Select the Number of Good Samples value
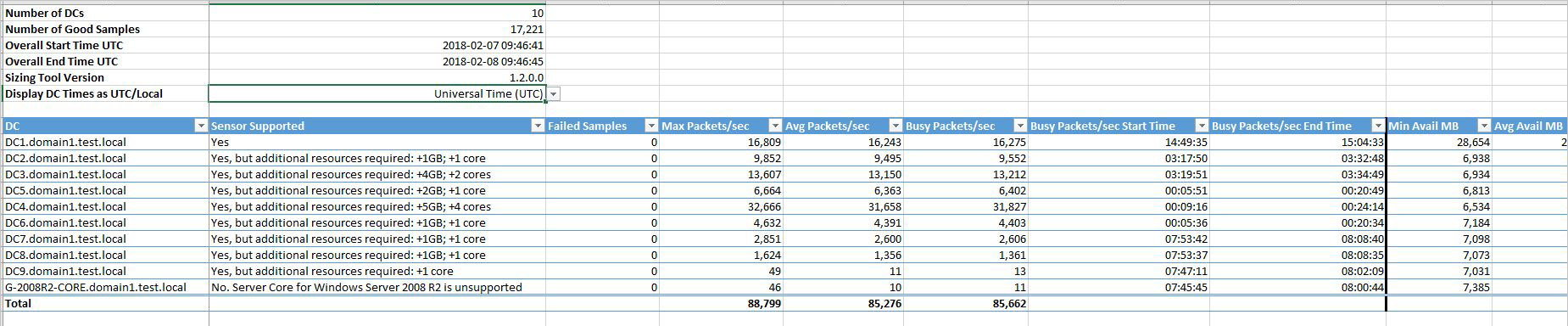This screenshot has width=1568, height=326. click(377, 29)
